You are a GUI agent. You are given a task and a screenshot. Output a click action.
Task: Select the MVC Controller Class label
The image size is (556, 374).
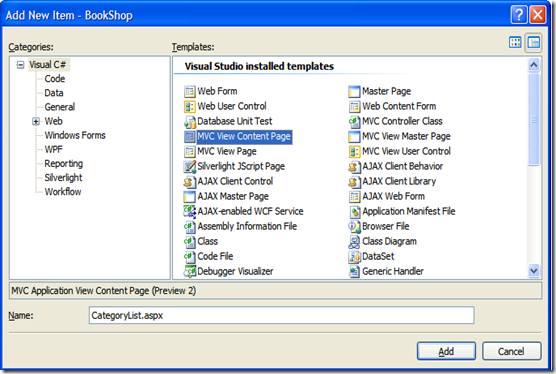402,122
